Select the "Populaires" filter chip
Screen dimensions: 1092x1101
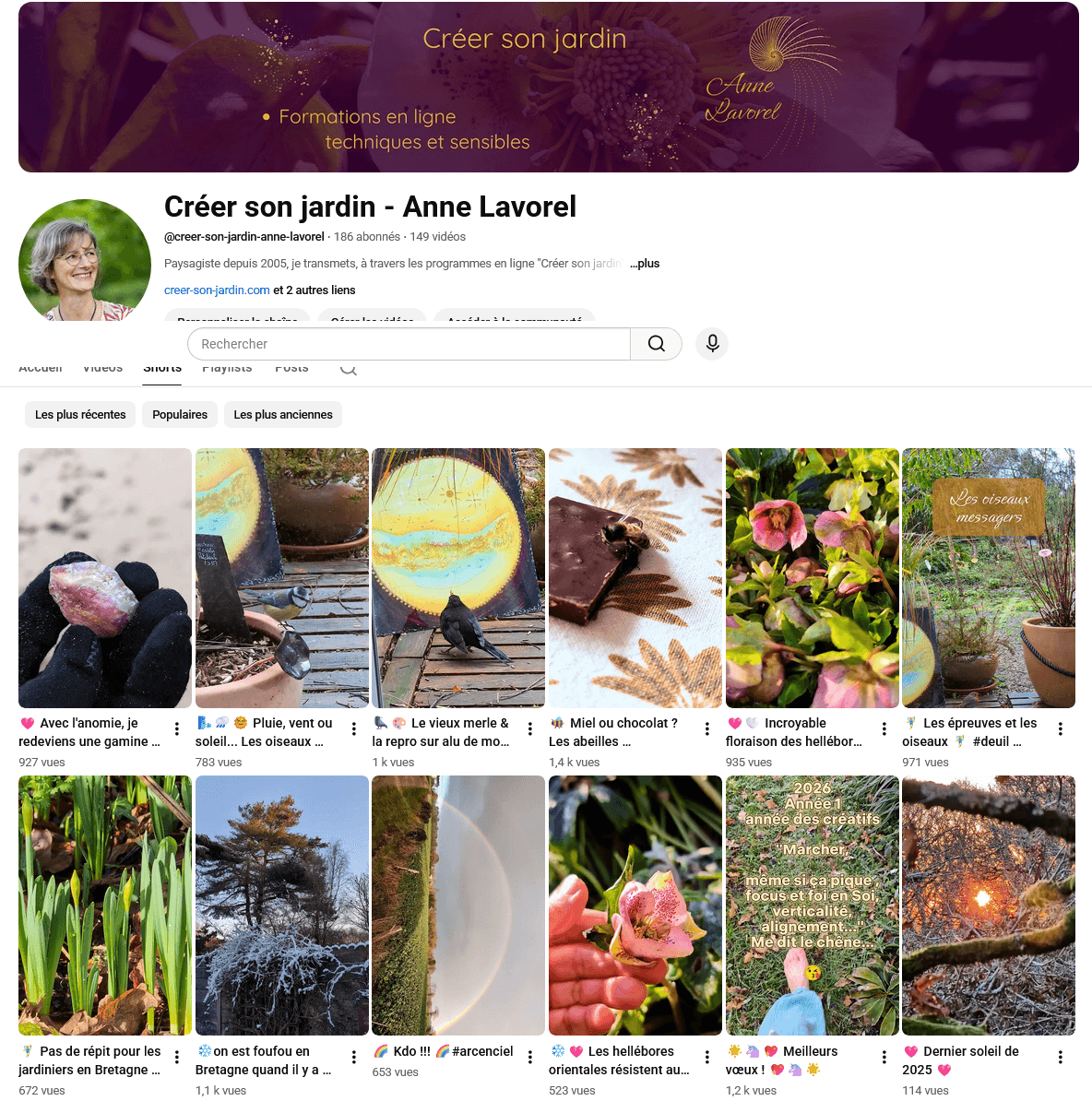tap(180, 414)
